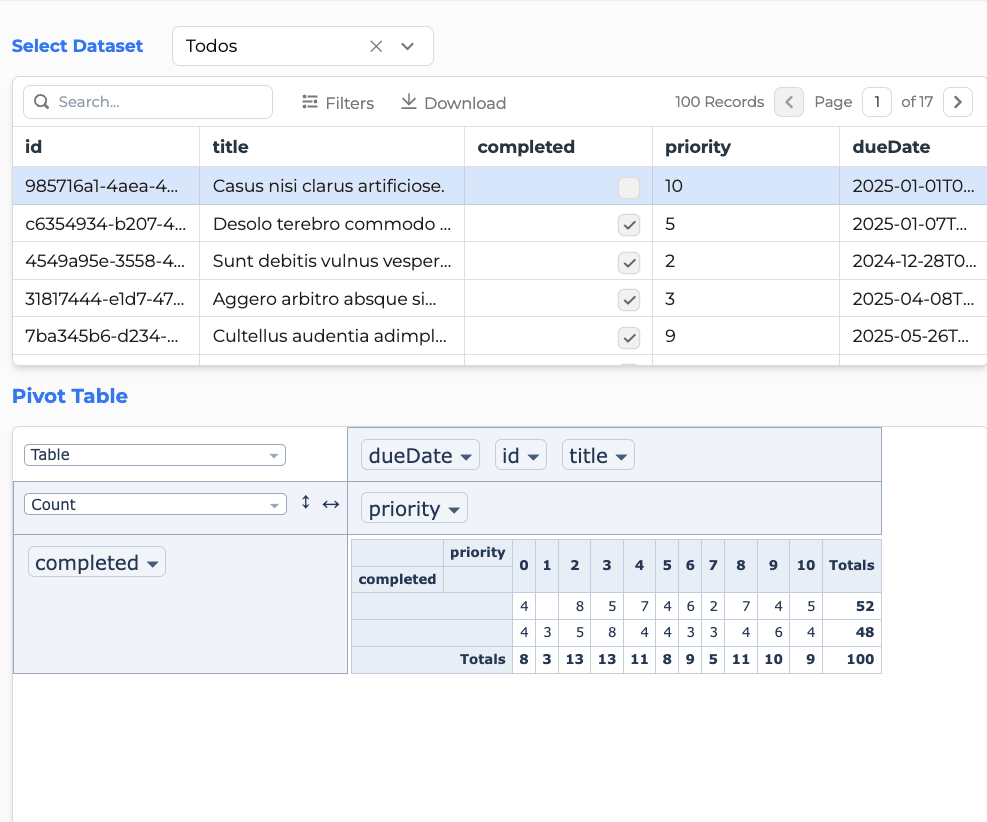Go to the previous records page
Viewport: 987px width, 822px height.
coord(789,102)
